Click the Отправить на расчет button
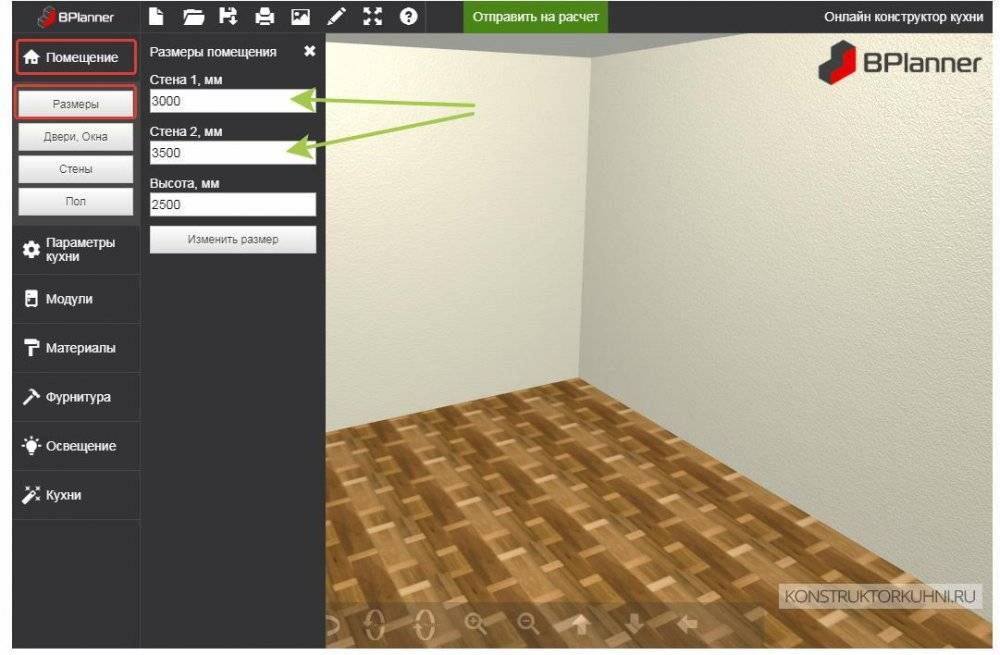 click(x=535, y=16)
